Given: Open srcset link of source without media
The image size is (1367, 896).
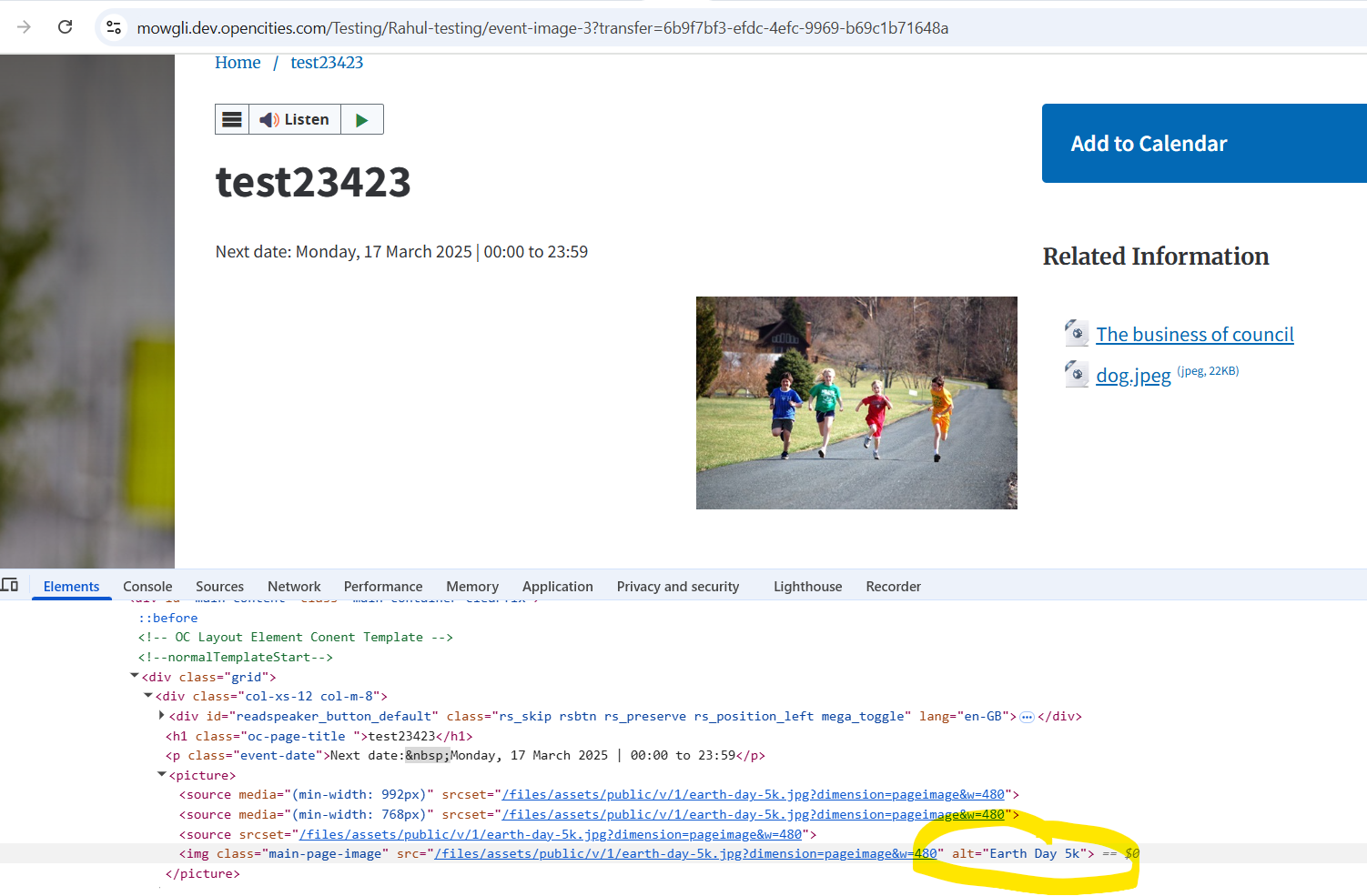Looking at the screenshot, I should click(x=552, y=834).
